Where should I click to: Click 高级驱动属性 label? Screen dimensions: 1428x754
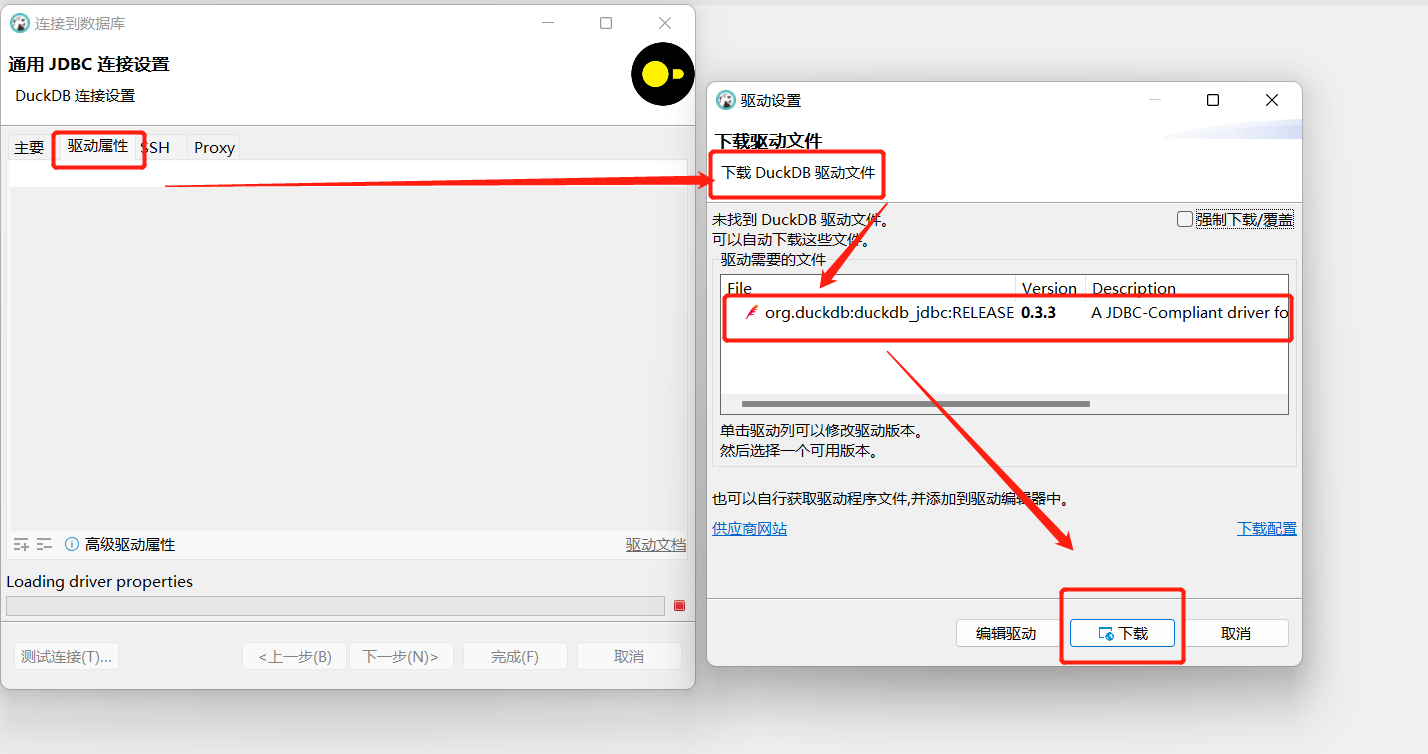[130, 544]
